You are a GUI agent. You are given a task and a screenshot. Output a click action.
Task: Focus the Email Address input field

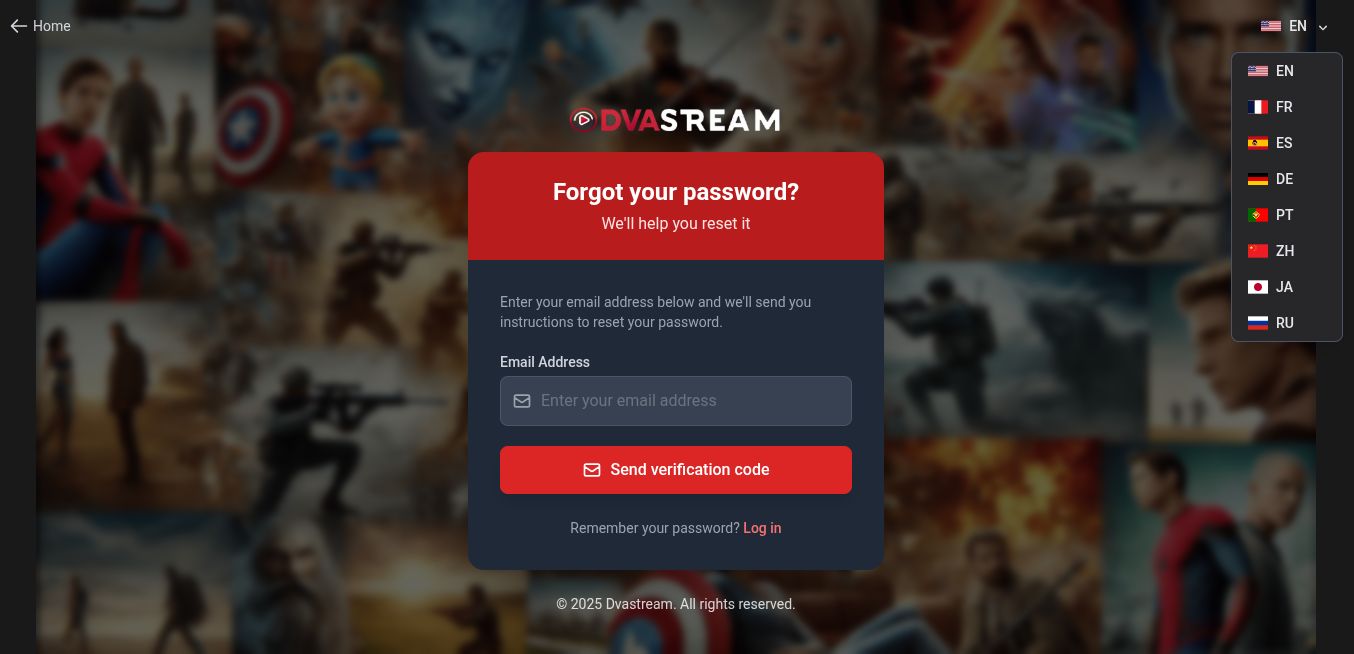676,401
